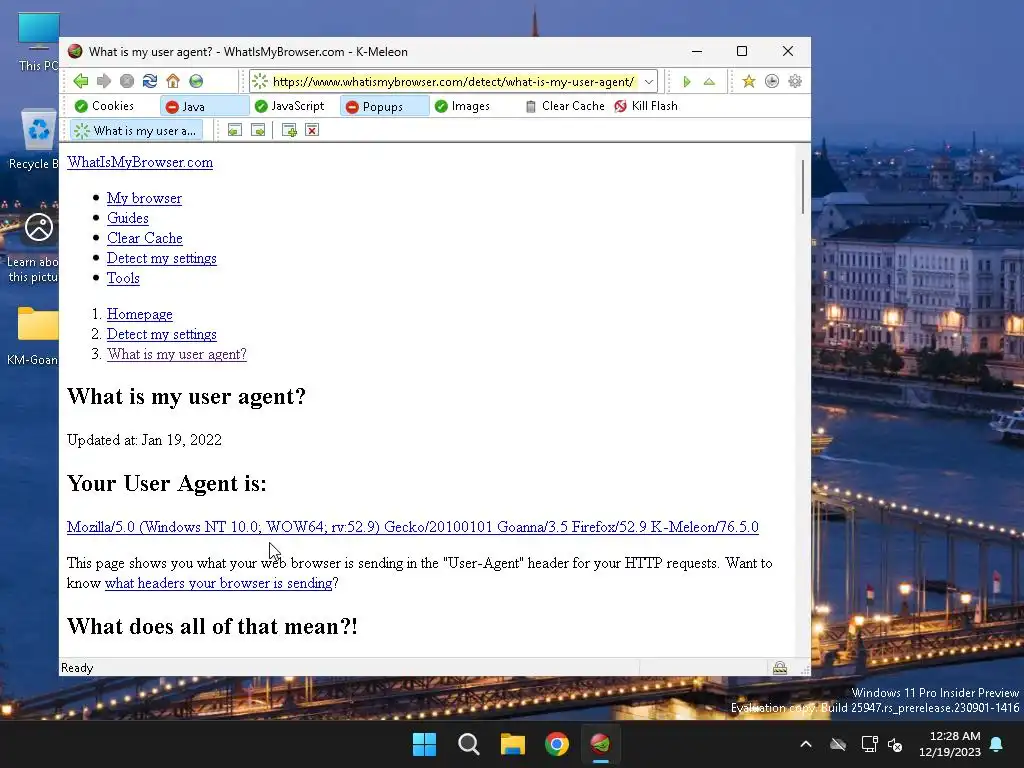The image size is (1024, 768).
Task: Open the My browser link
Action: [x=144, y=198]
